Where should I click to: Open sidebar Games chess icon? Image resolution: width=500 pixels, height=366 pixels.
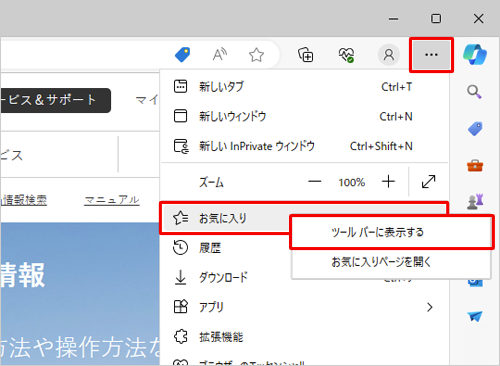click(475, 201)
